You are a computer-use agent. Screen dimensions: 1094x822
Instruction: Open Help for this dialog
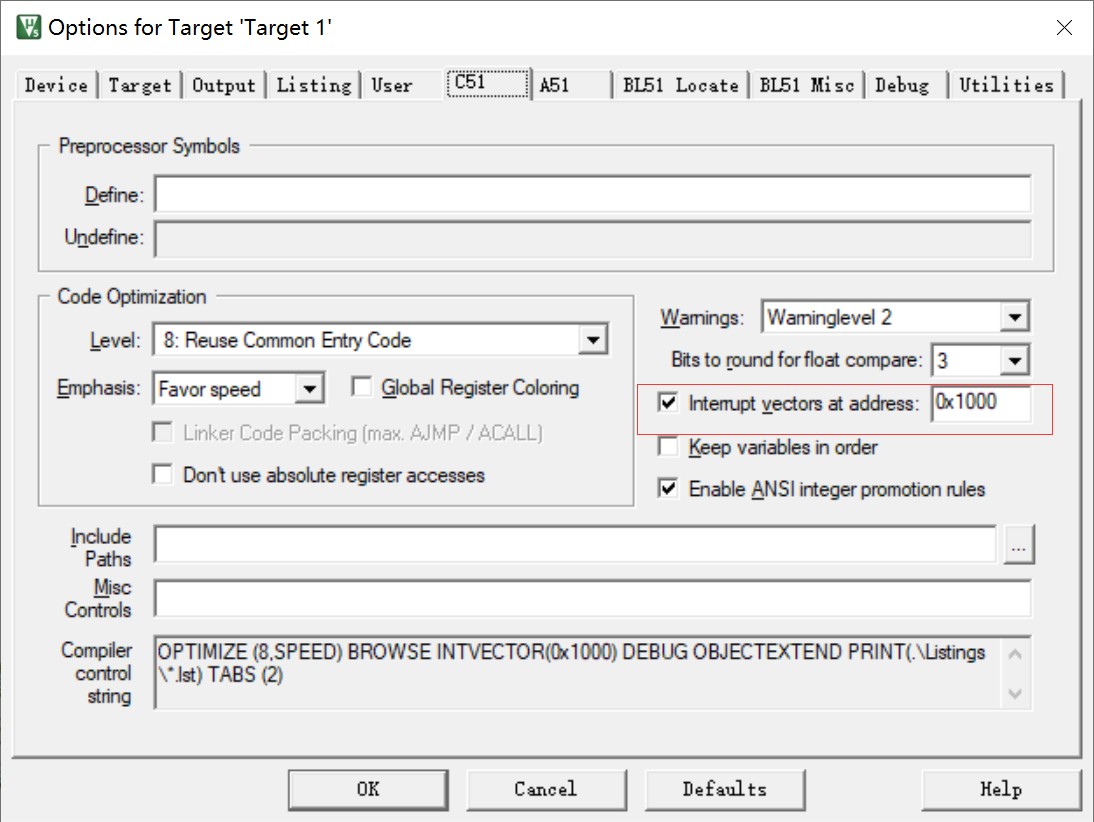pos(1001,789)
